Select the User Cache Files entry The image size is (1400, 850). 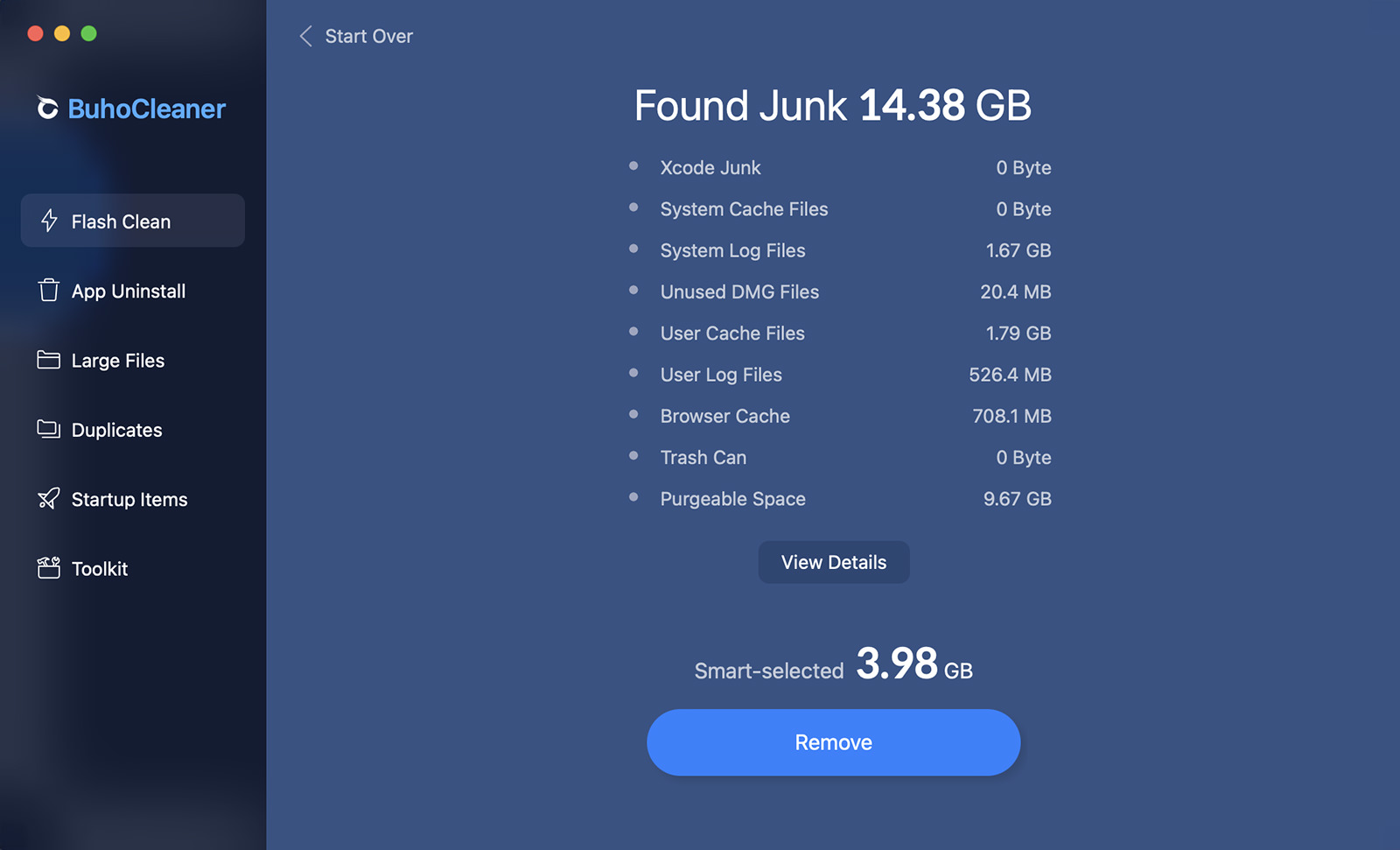[x=840, y=334]
